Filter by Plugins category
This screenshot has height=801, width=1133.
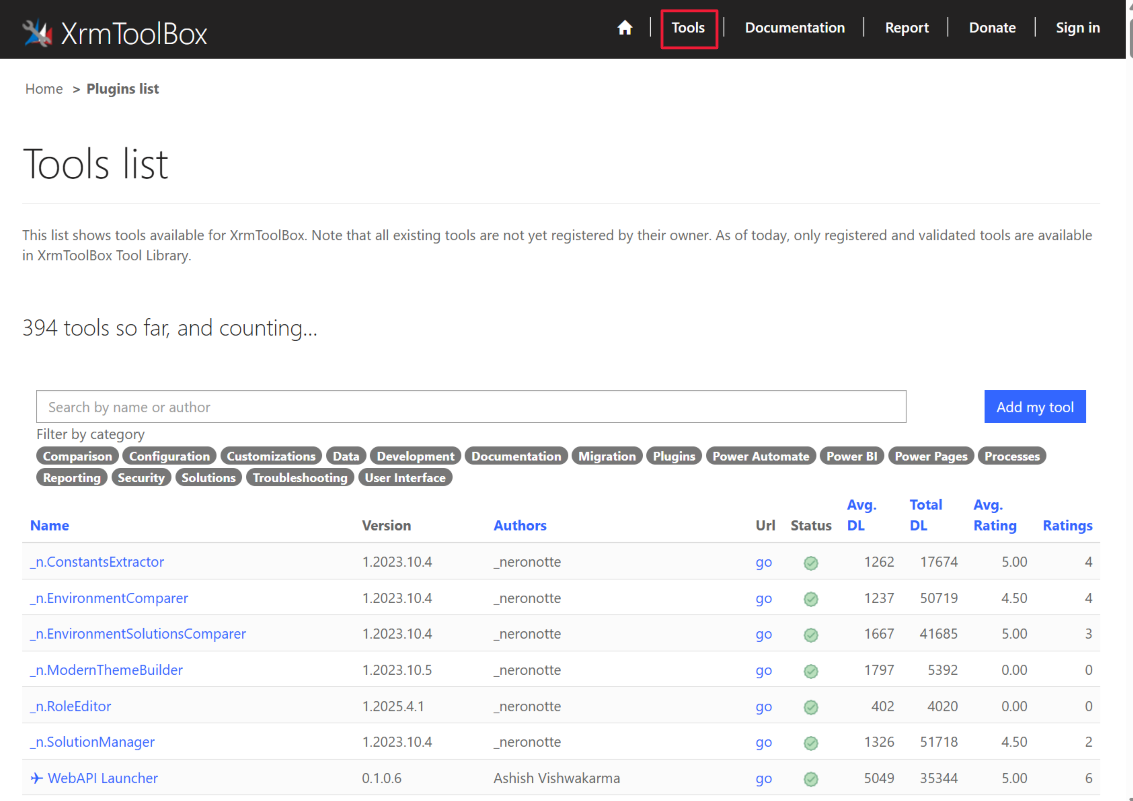click(673, 456)
